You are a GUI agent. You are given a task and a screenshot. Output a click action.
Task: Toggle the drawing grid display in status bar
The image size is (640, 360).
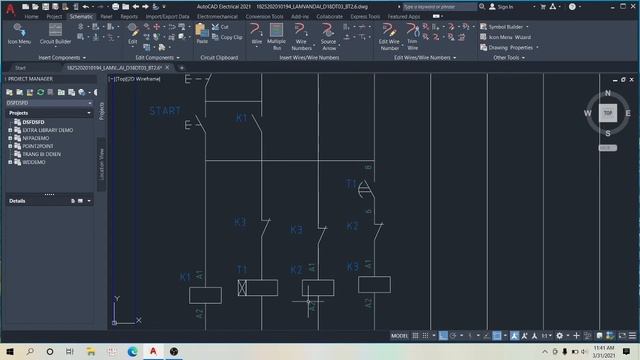415,336
